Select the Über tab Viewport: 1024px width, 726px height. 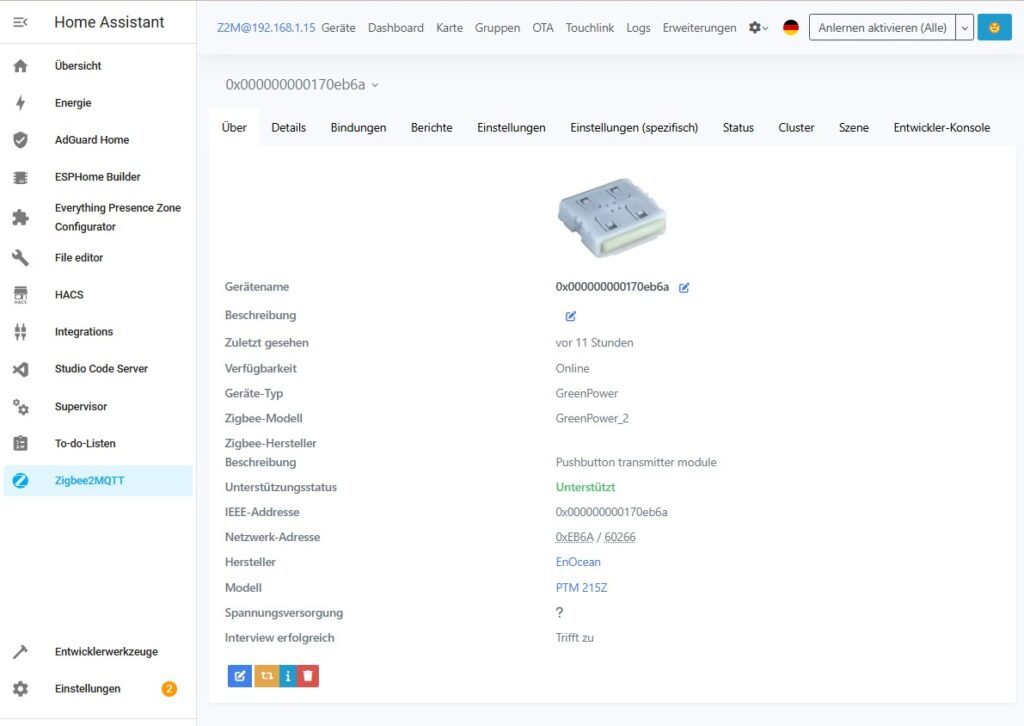click(234, 128)
